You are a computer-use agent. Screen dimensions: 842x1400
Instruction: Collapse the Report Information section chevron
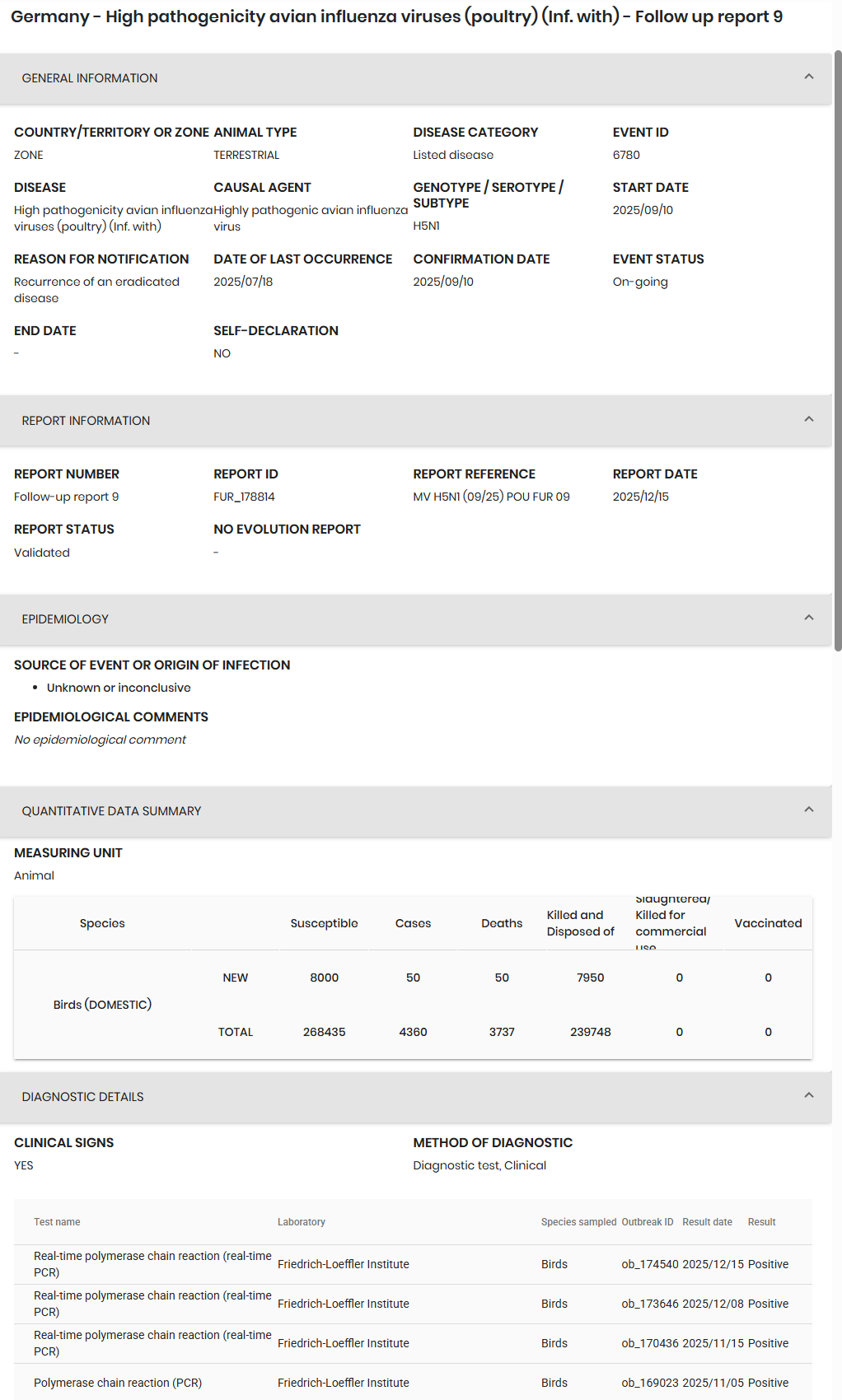point(808,419)
